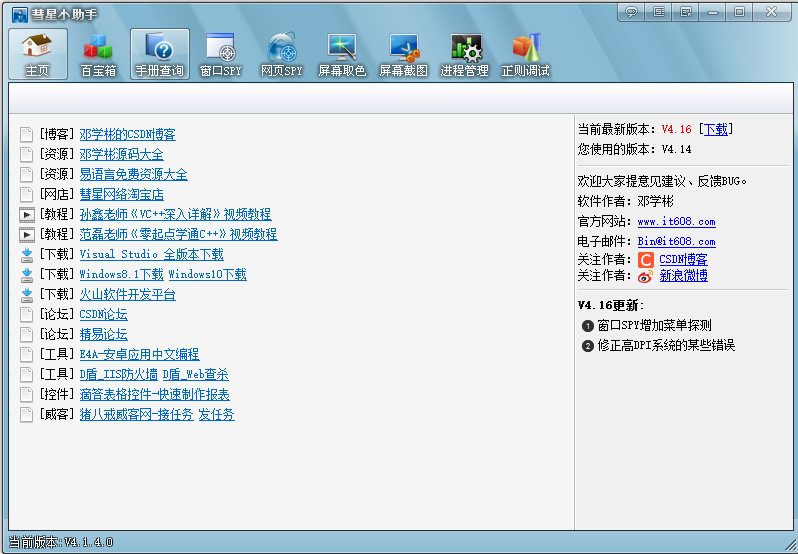Click the Windows8.1下载 link

[x=122, y=274]
